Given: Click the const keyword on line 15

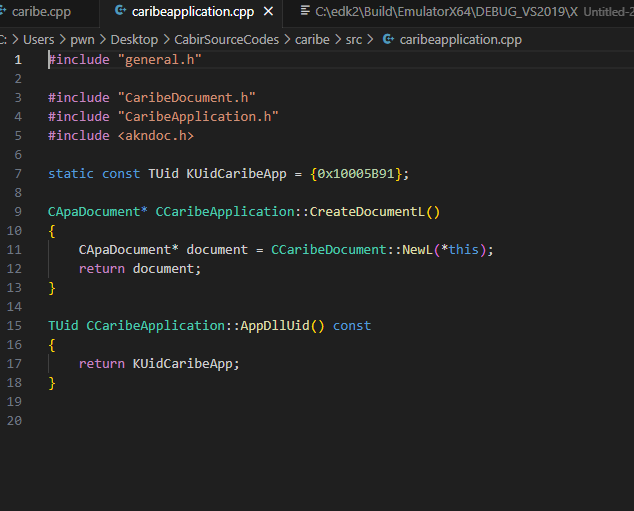Looking at the screenshot, I should (x=352, y=326).
